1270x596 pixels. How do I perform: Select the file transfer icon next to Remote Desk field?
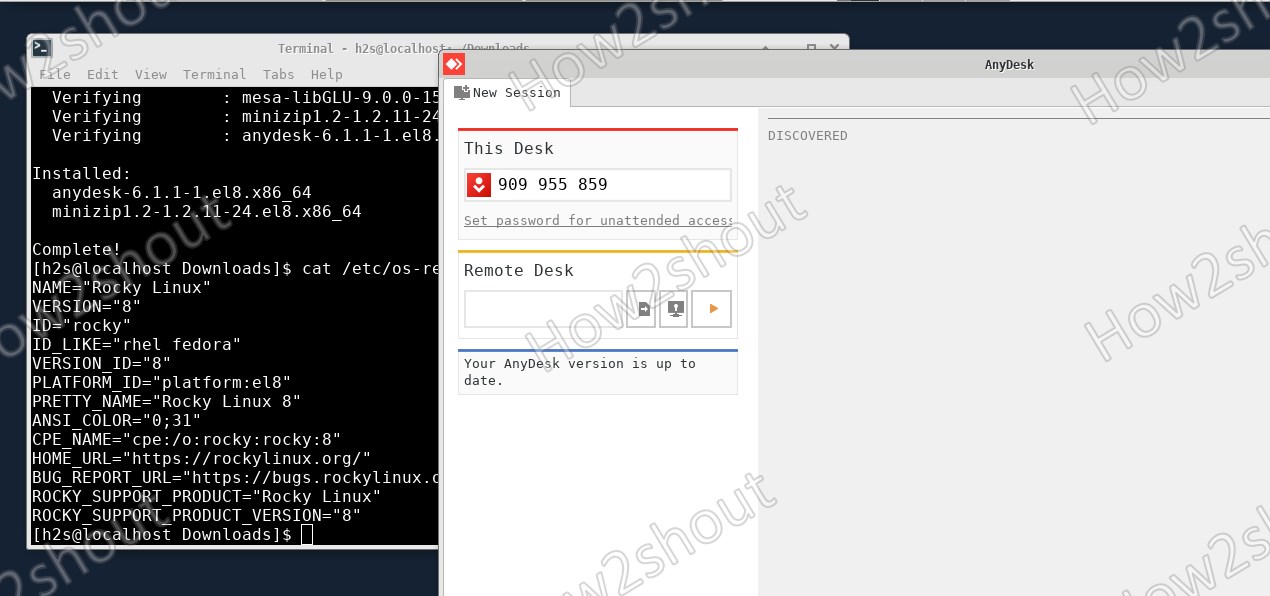(x=641, y=309)
